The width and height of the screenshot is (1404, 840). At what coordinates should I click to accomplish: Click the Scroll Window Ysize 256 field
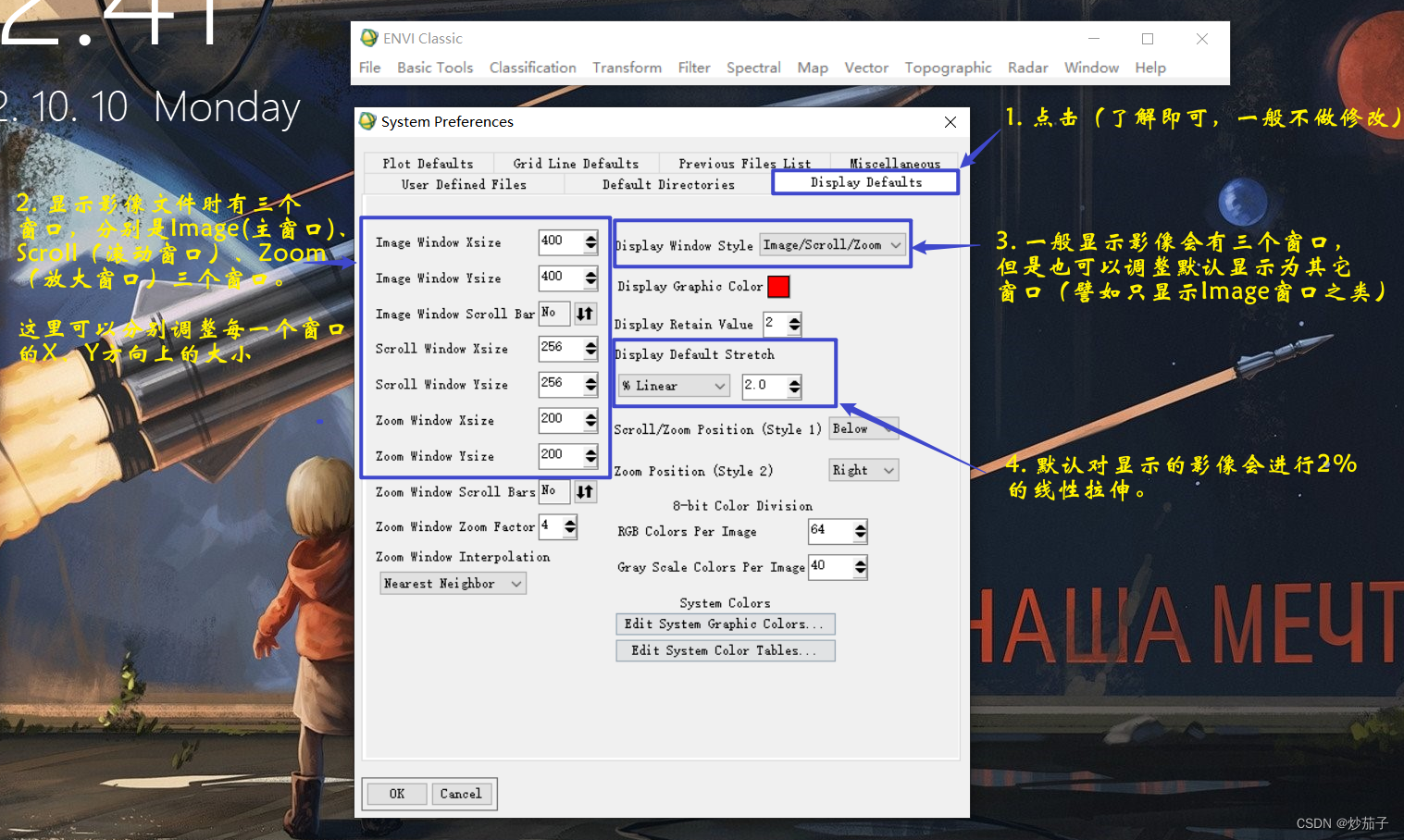point(561,383)
